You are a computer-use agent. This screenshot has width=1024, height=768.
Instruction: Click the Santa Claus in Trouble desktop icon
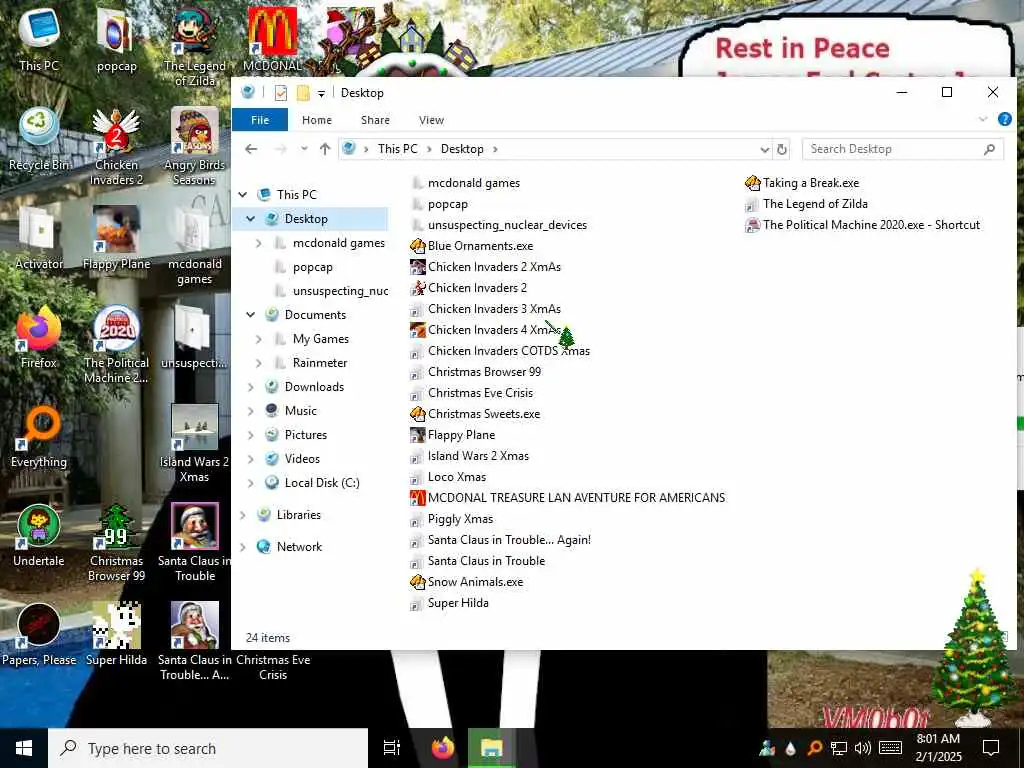[194, 543]
